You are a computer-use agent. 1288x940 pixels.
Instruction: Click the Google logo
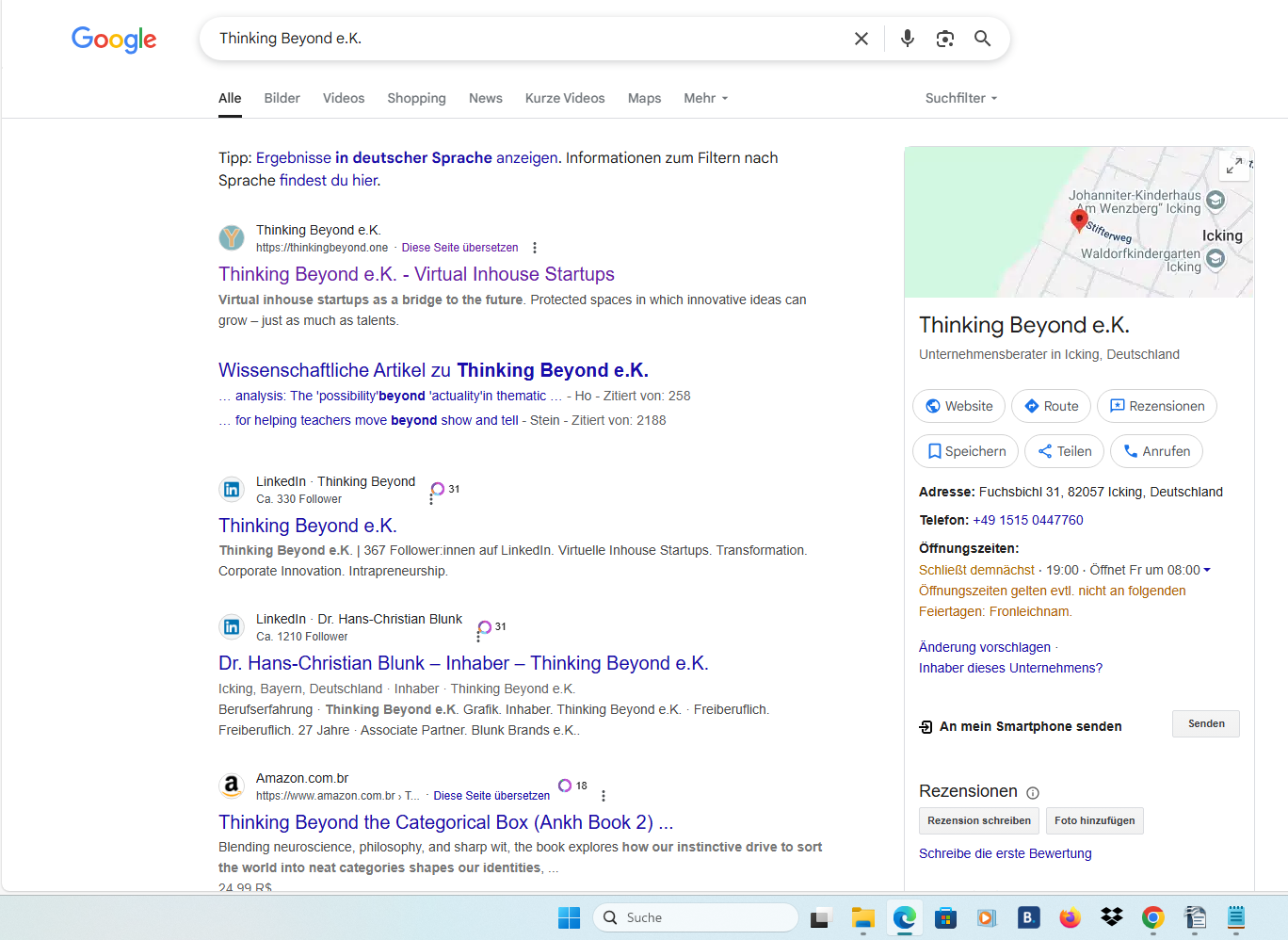pos(114,39)
